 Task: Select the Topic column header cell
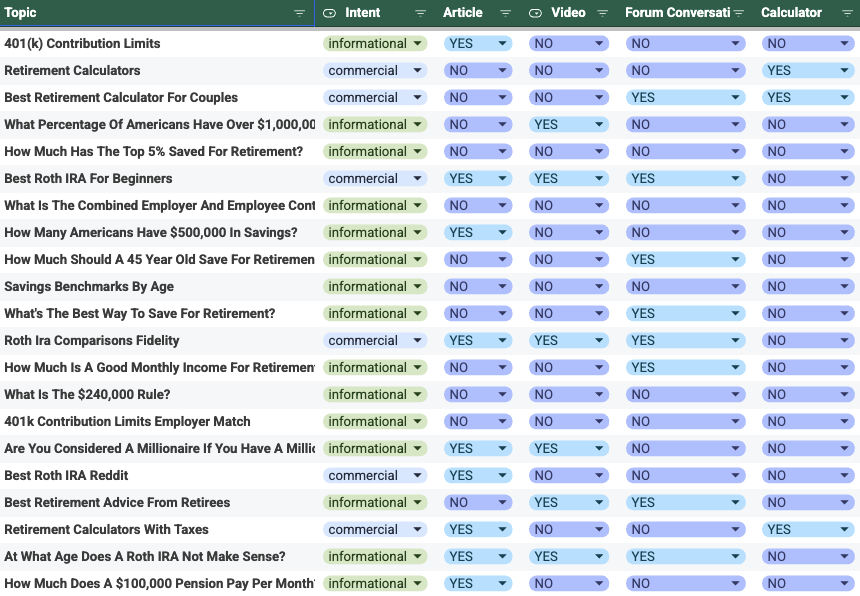point(150,13)
